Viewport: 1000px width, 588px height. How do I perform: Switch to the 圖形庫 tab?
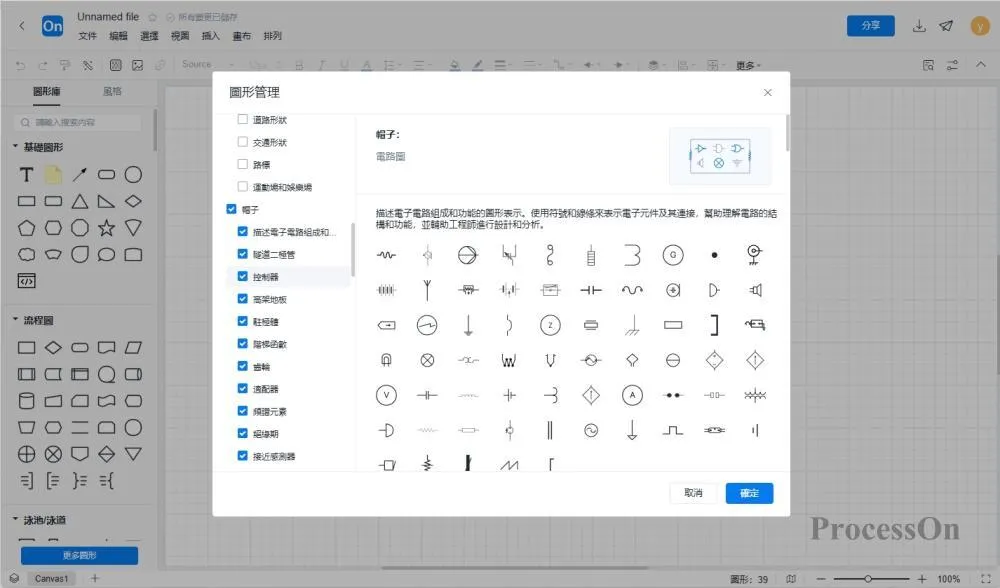pos(47,91)
